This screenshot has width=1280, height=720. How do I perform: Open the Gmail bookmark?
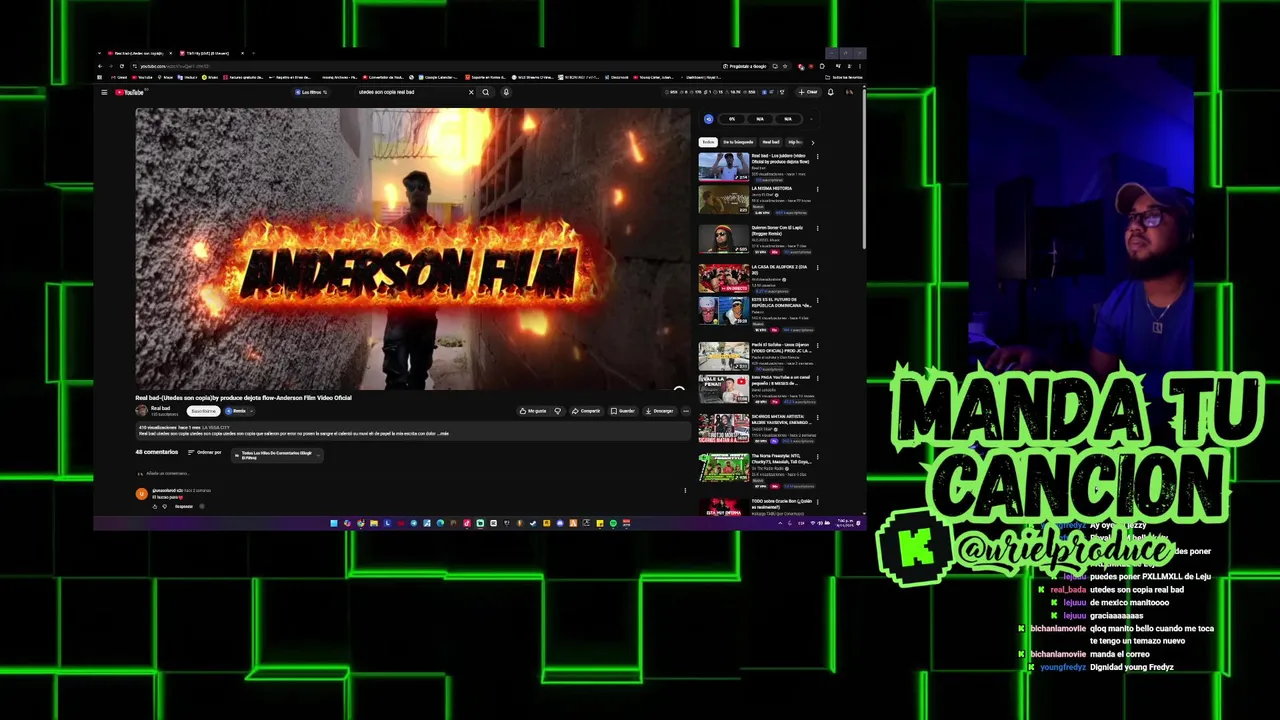coord(119,77)
